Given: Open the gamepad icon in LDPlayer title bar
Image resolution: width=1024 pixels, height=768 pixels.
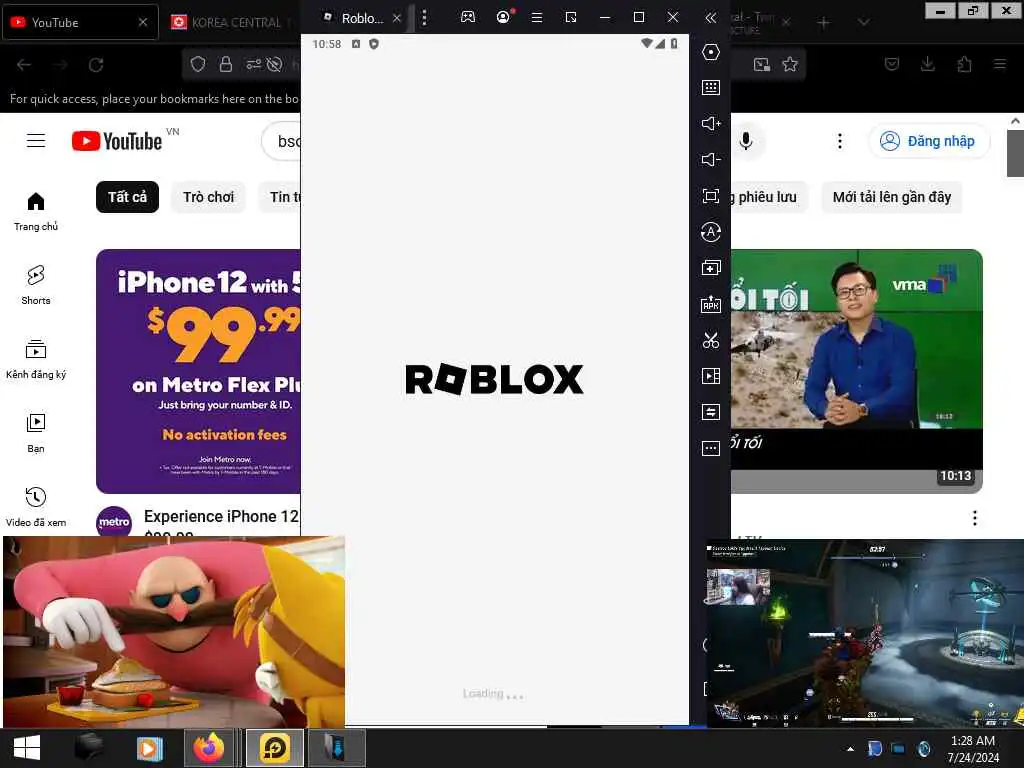Looking at the screenshot, I should pyautogui.click(x=468, y=17).
